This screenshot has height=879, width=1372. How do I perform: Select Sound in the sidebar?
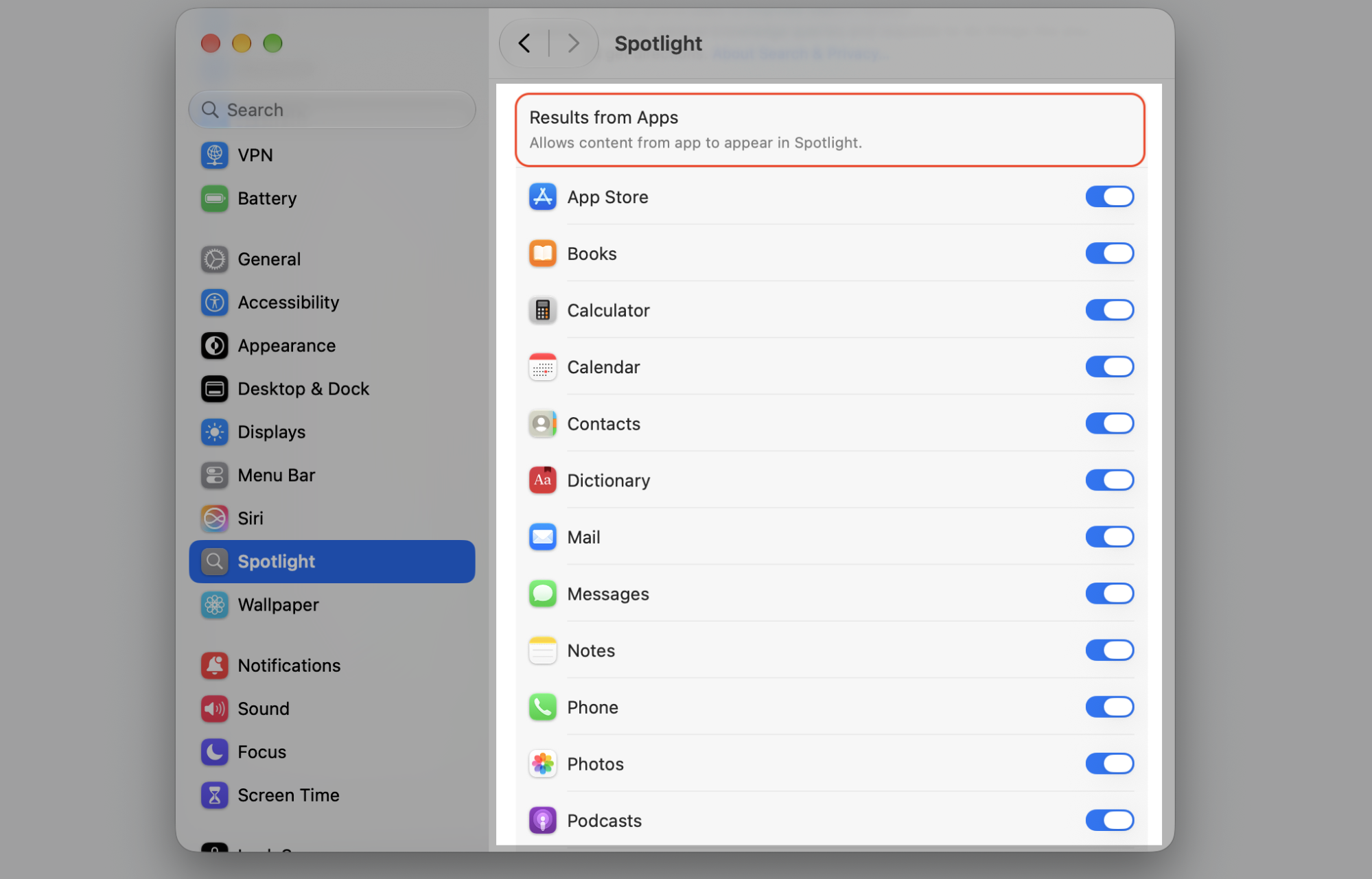(x=332, y=709)
